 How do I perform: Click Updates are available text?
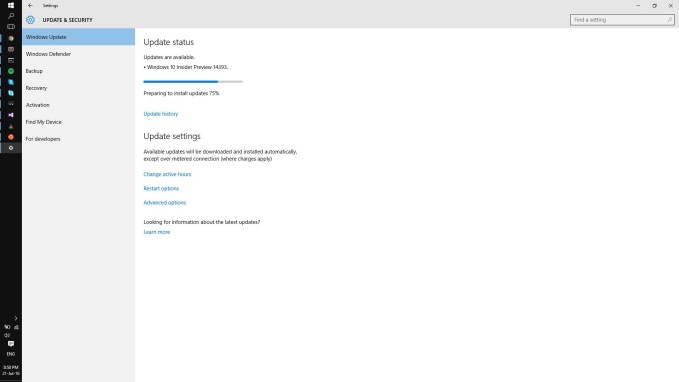(169, 57)
